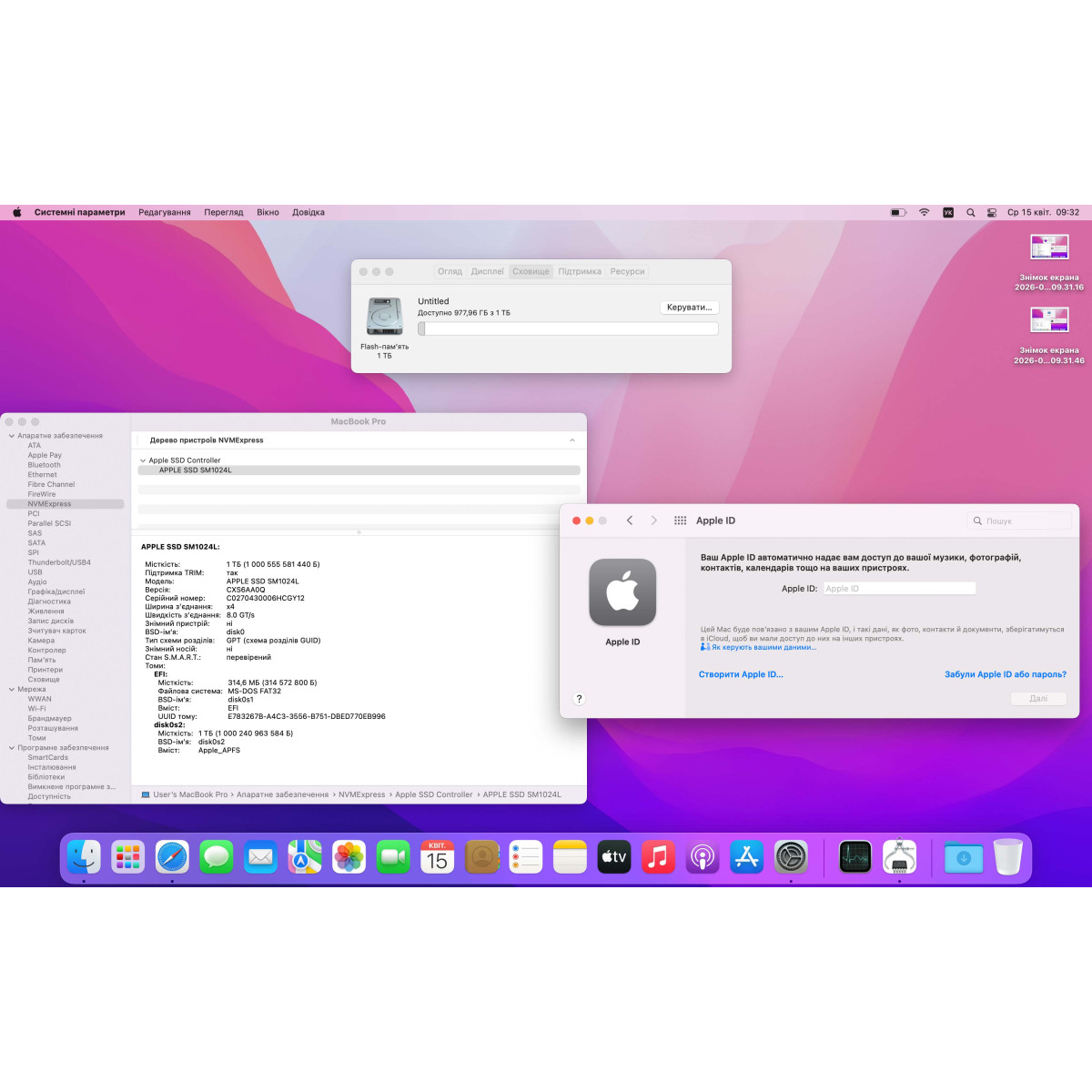Click the Керувати... storage button
The width and height of the screenshot is (1092, 1092).
(x=689, y=308)
